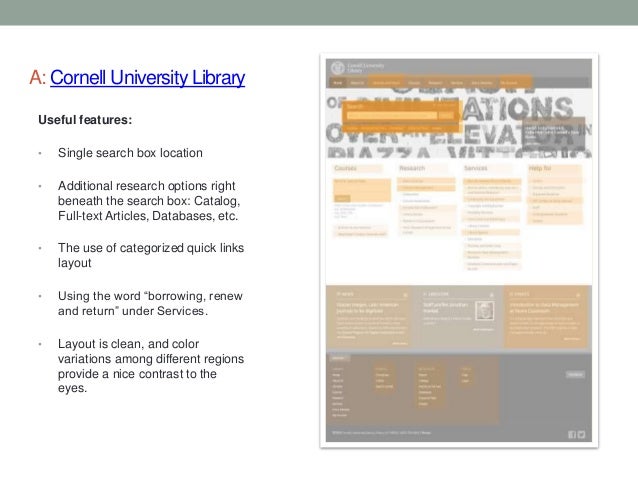Click the "Additional research options" bullet text
The width and height of the screenshot is (638, 479).
[149, 201]
